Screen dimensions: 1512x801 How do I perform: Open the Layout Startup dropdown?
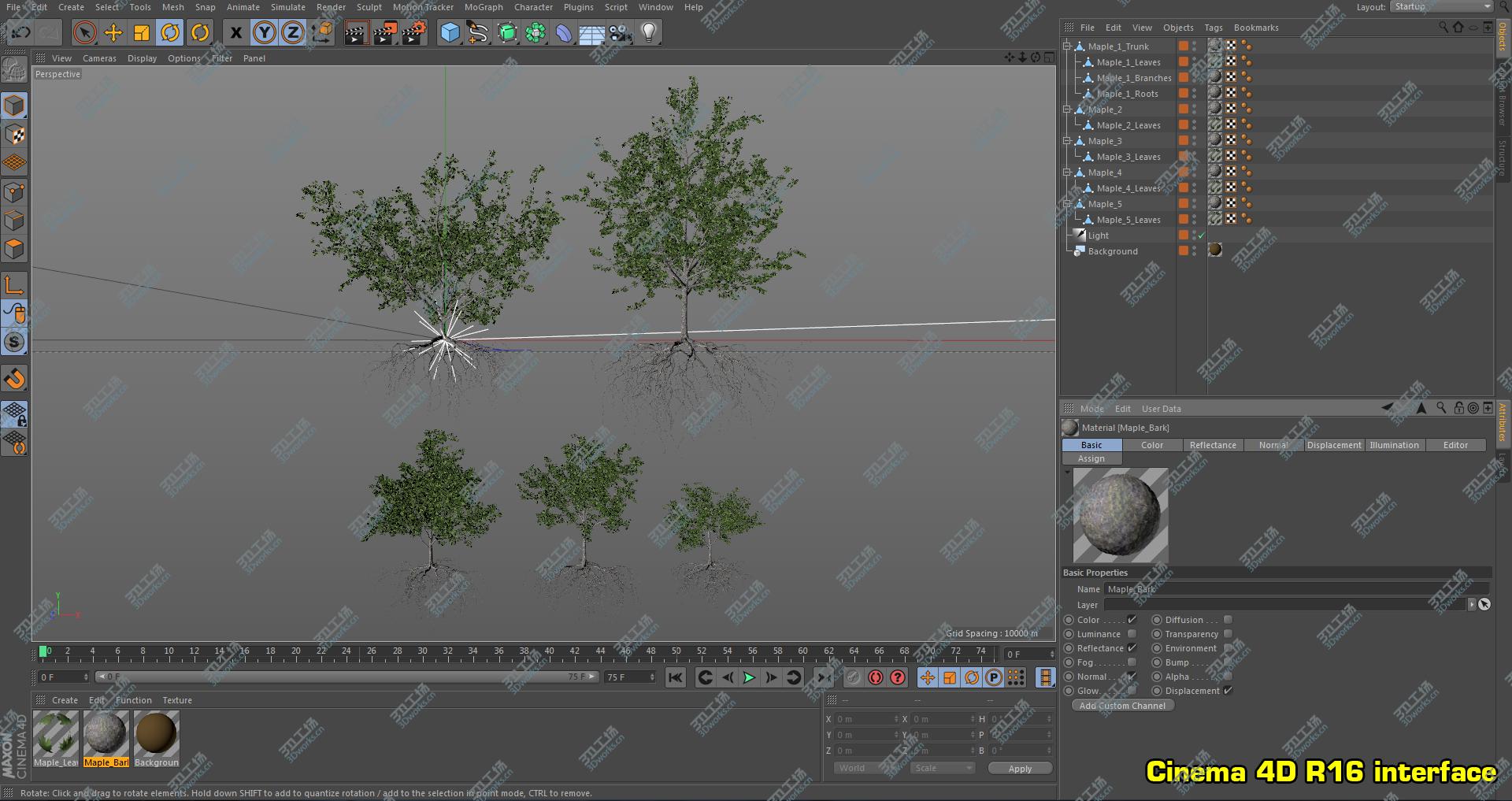[1441, 7]
